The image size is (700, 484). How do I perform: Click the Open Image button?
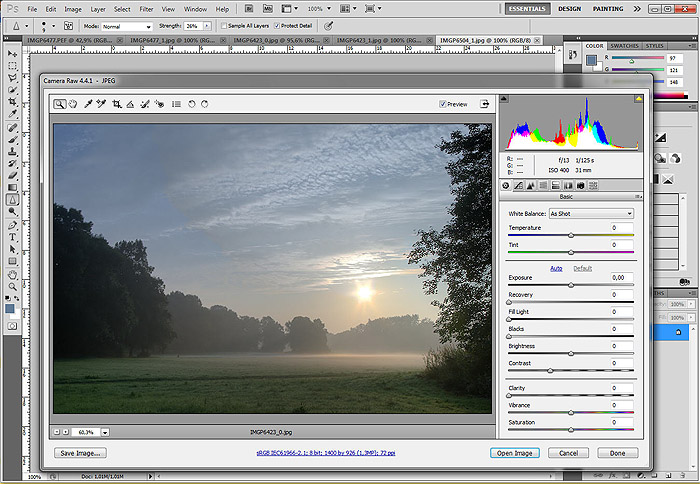point(516,453)
